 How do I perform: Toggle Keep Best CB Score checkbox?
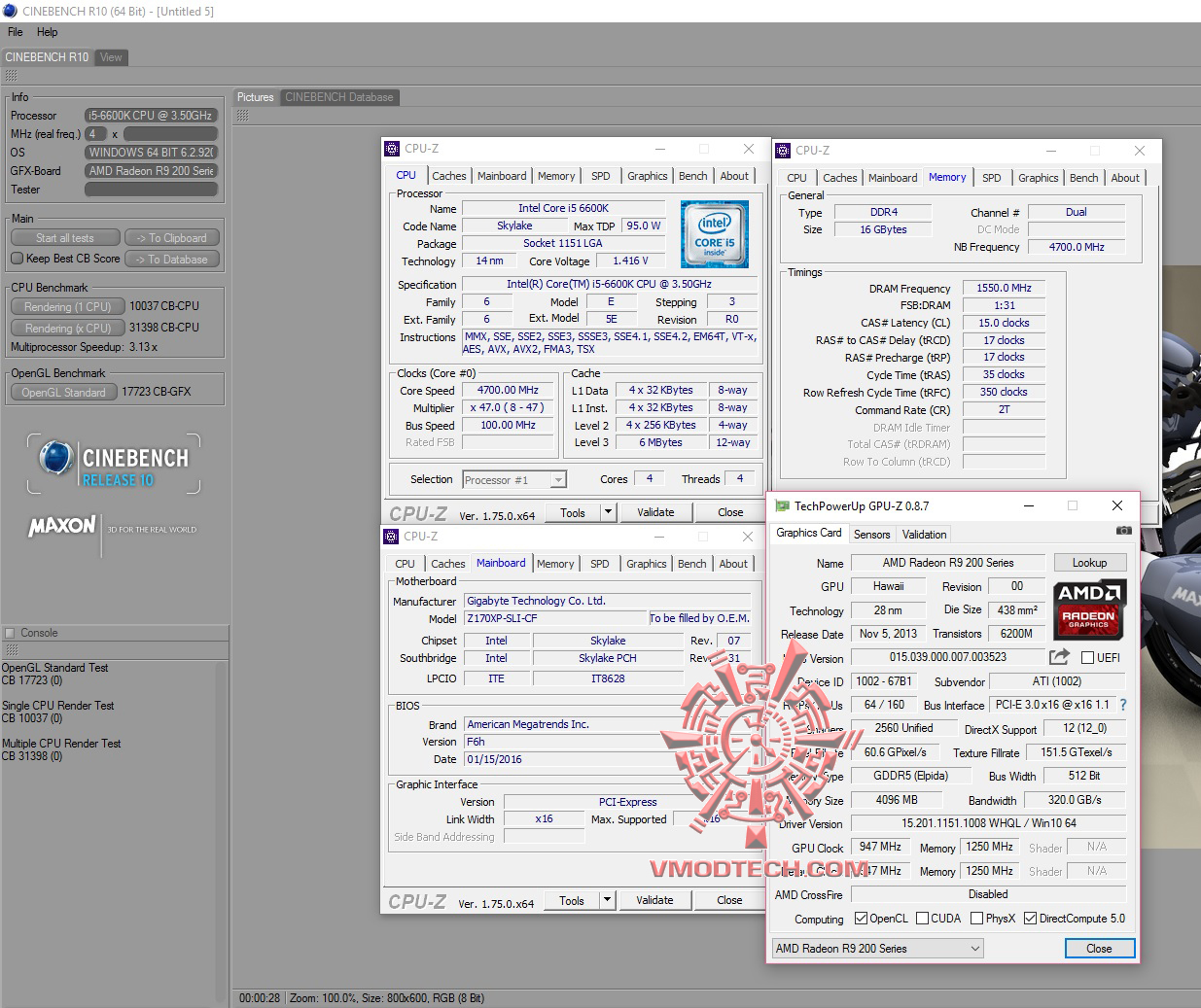(x=17, y=259)
